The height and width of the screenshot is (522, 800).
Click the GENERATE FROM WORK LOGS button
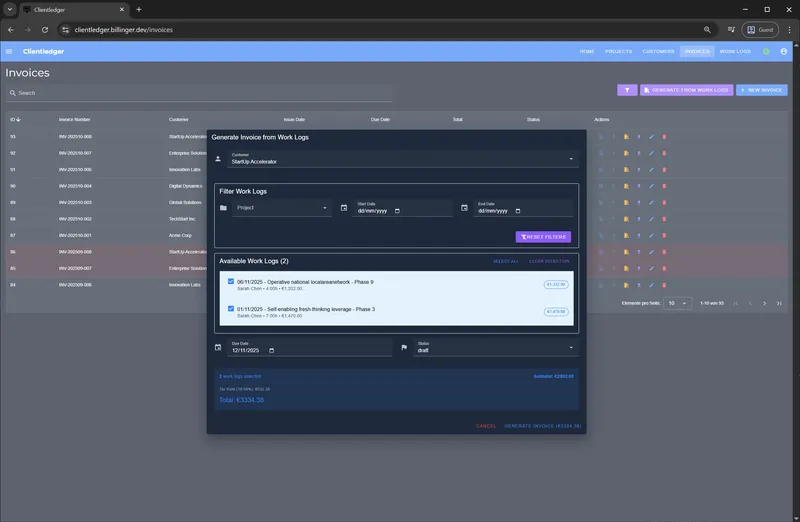687,90
